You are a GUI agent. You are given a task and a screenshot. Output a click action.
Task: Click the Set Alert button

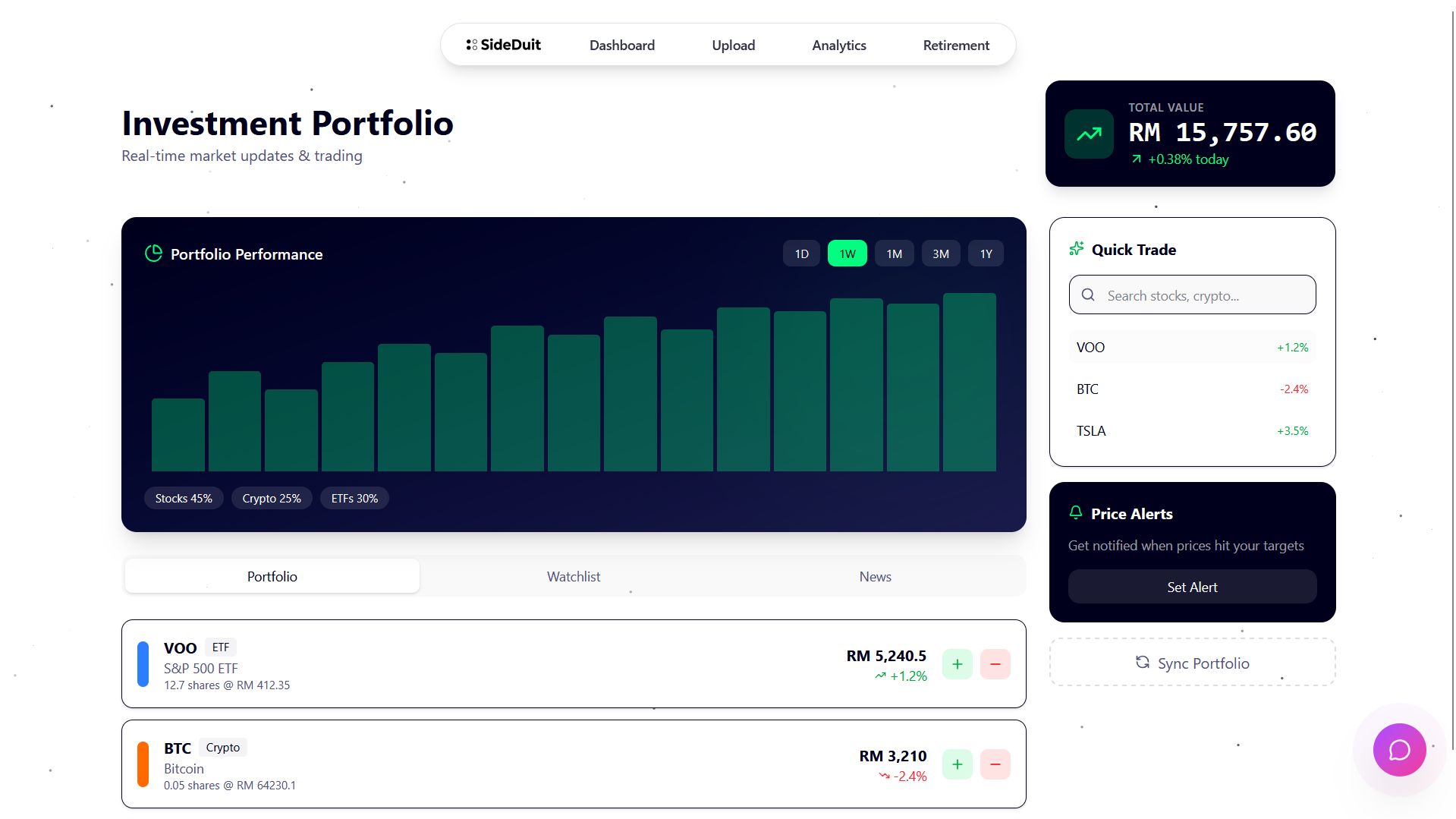[x=1192, y=587]
